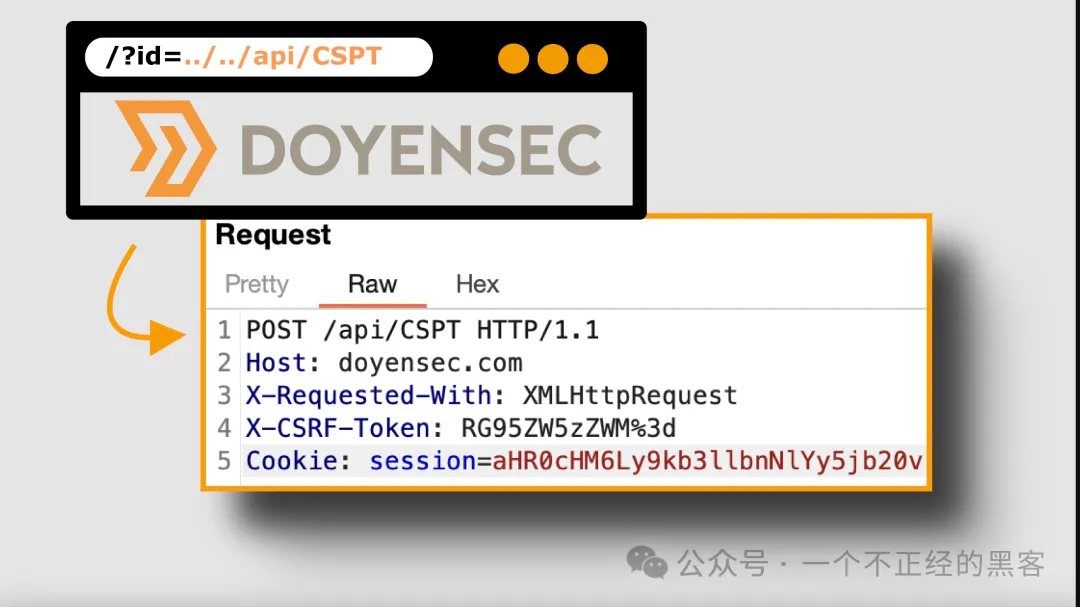
Task: Click the red session cookie value
Action: (706, 461)
